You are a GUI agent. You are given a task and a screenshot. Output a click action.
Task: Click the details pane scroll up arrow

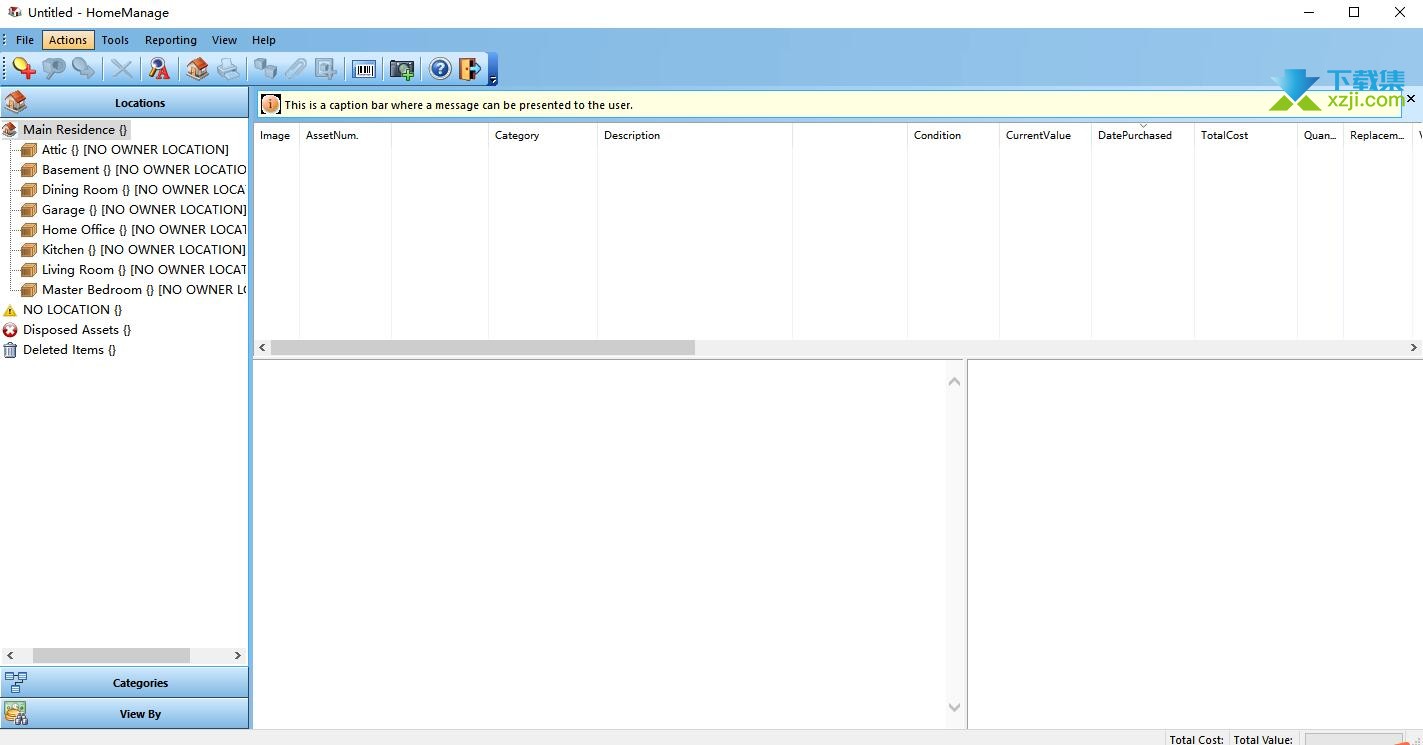pyautogui.click(x=954, y=381)
